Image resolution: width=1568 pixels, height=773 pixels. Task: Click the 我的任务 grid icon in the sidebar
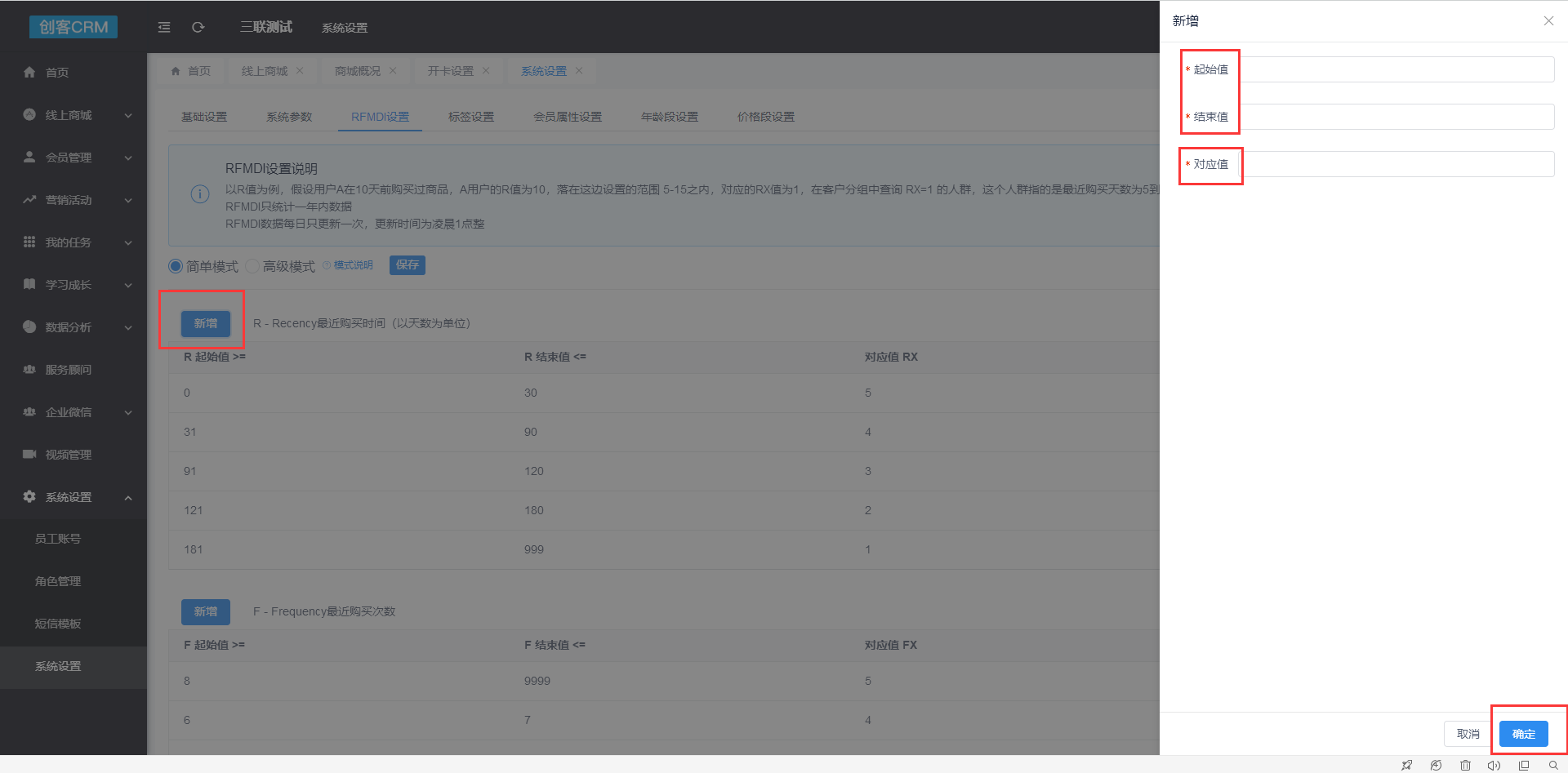(x=29, y=242)
